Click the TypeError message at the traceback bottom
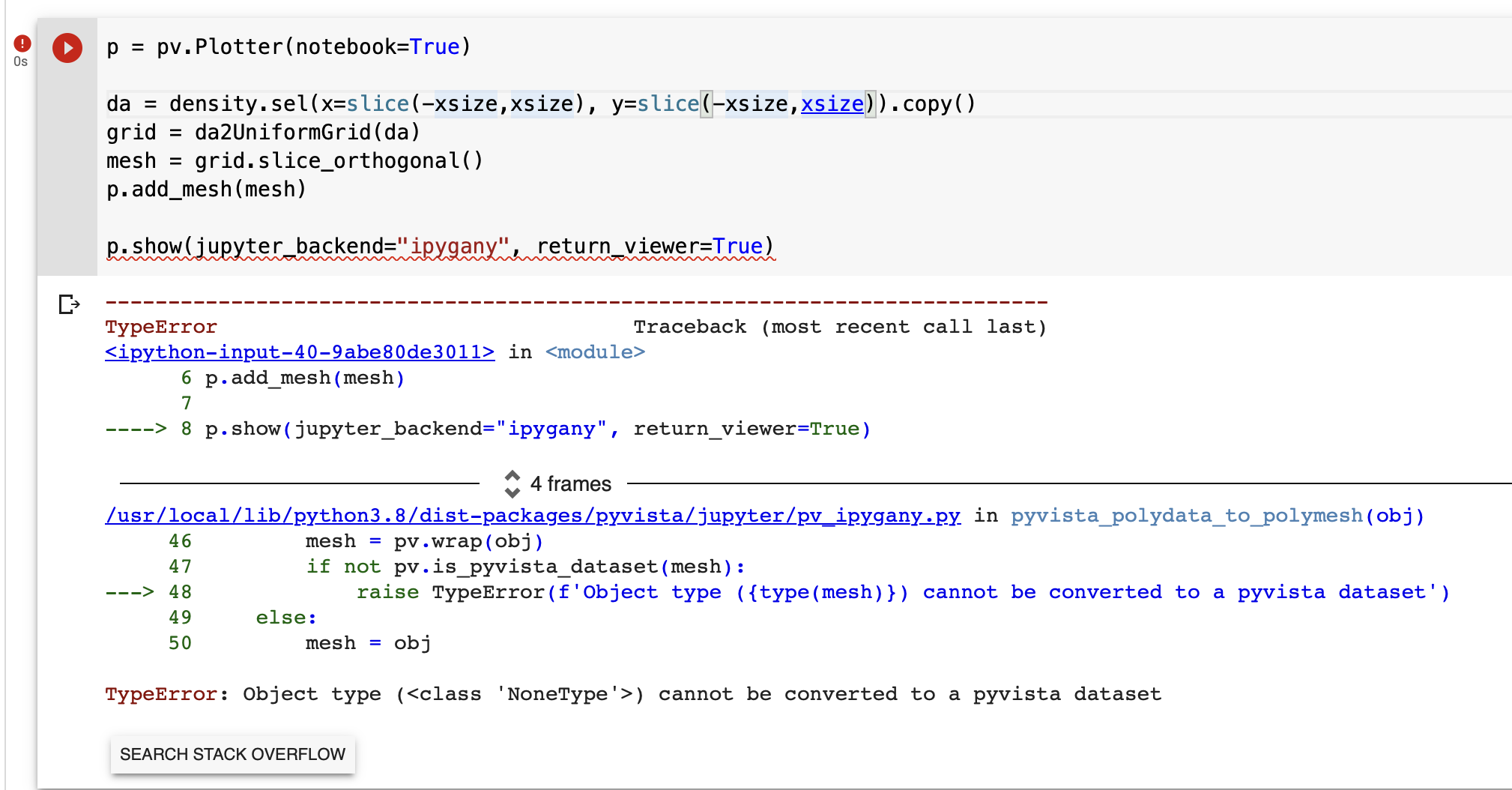Screen dimensions: 1512x790 [x=633, y=693]
